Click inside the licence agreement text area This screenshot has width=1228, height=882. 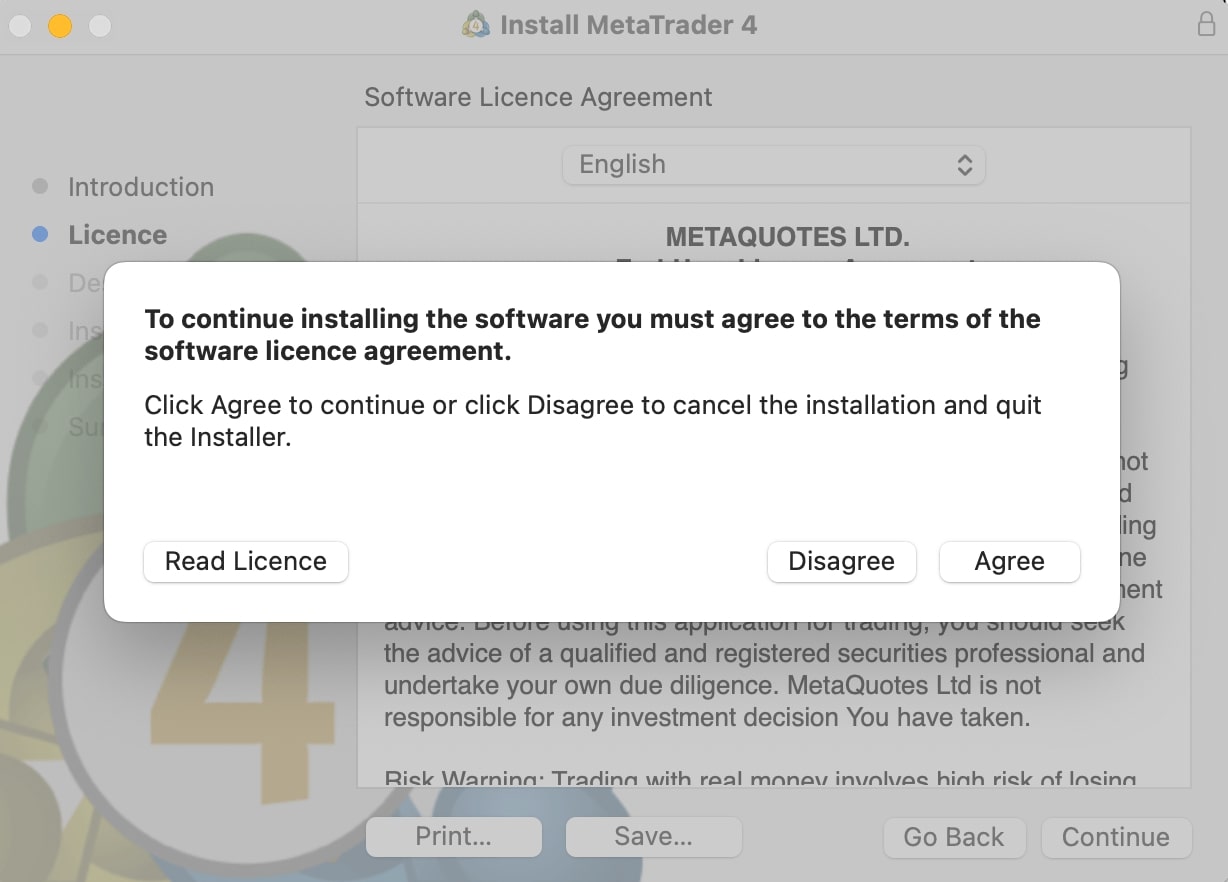tap(770, 690)
